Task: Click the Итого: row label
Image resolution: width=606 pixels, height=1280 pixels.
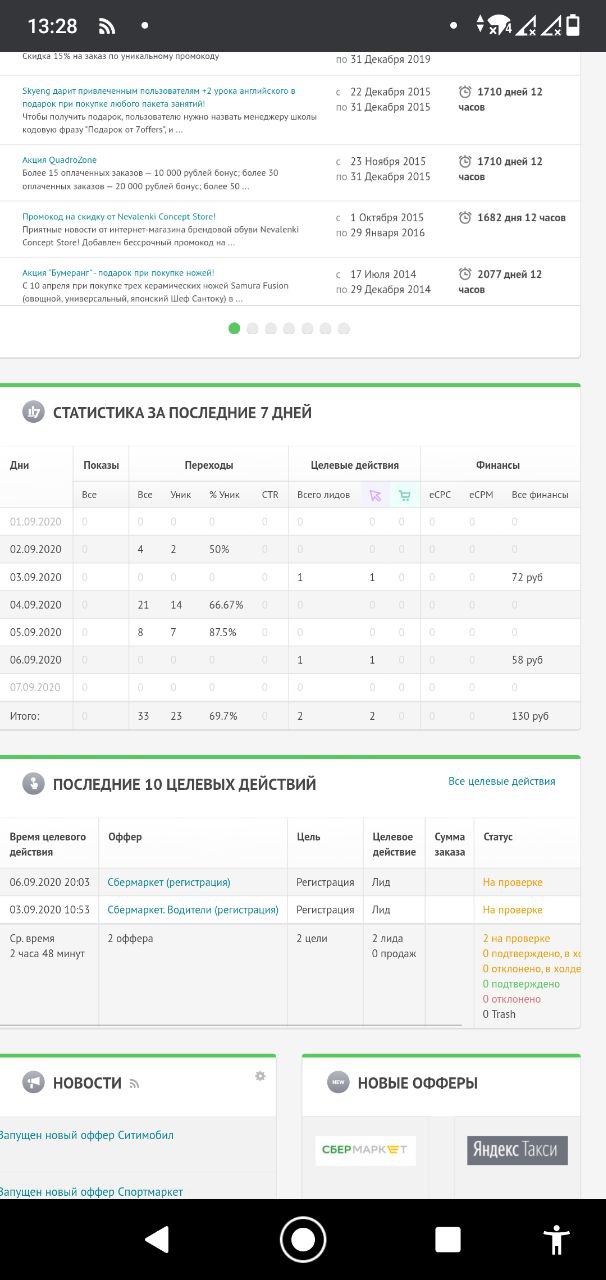Action: (25, 716)
